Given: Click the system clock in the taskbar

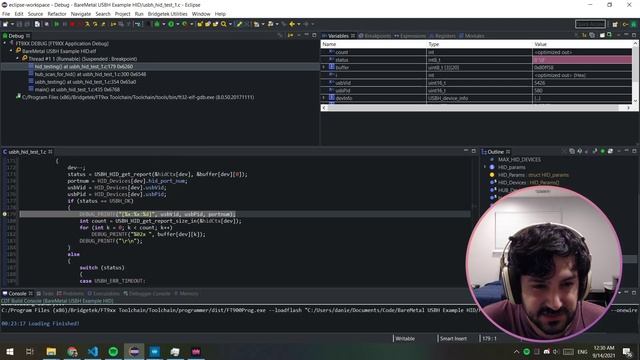Looking at the screenshot, I should tap(604, 351).
